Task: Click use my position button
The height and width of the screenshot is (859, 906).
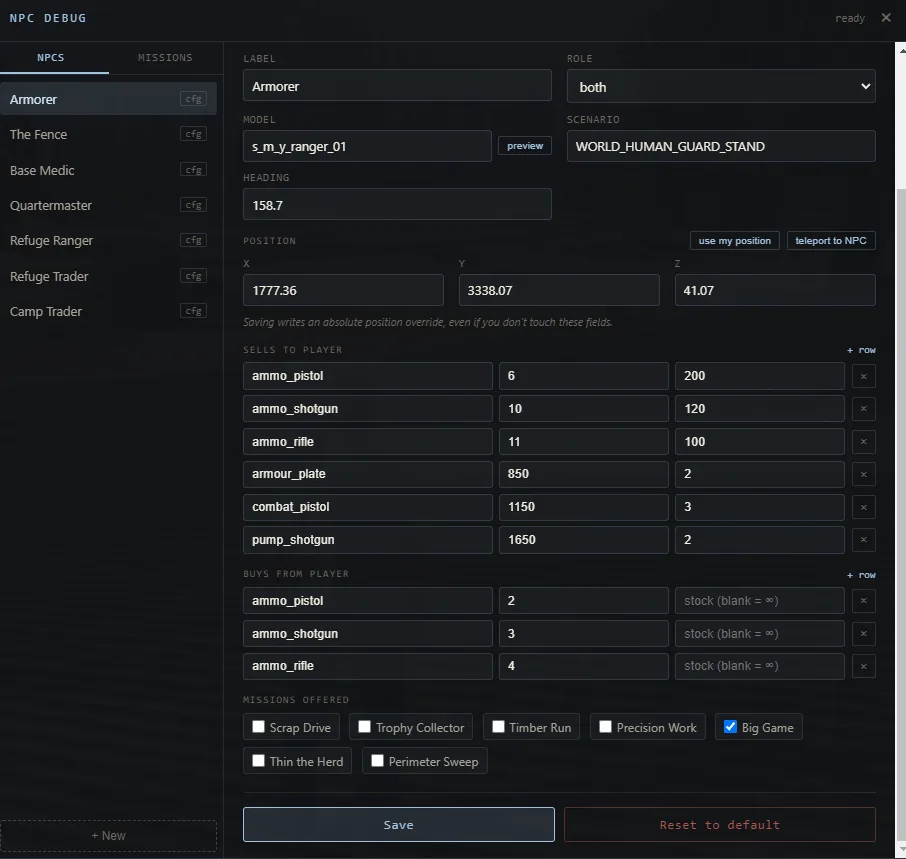Action: [734, 240]
